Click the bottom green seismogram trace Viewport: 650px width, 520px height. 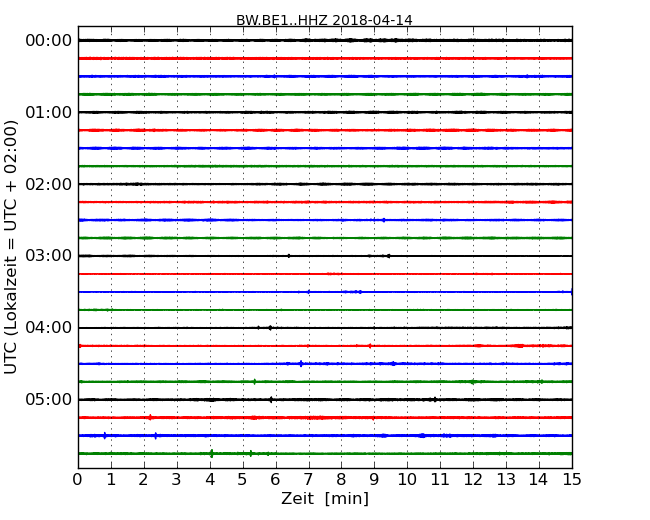pos(325,453)
